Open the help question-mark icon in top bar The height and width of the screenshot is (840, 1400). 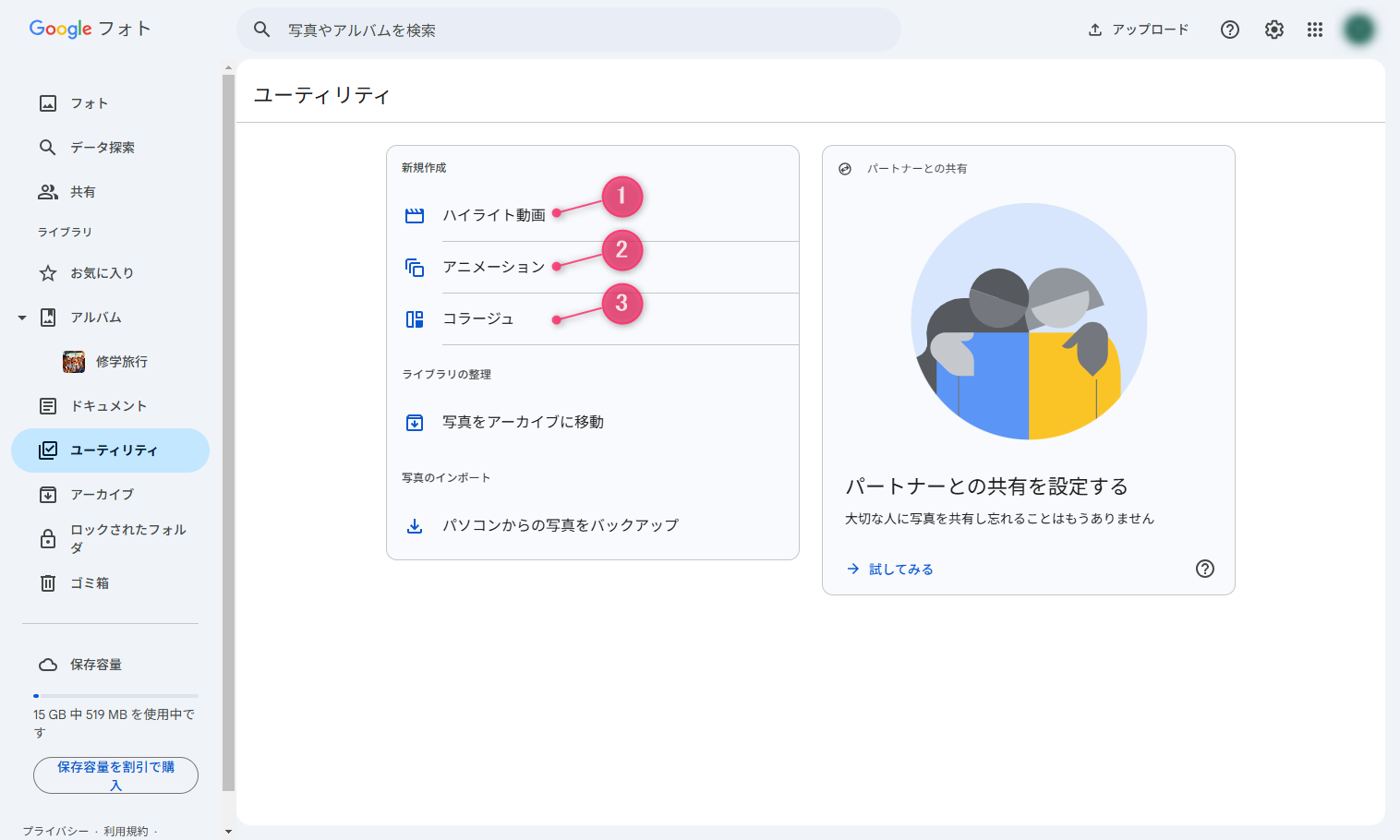click(x=1229, y=29)
